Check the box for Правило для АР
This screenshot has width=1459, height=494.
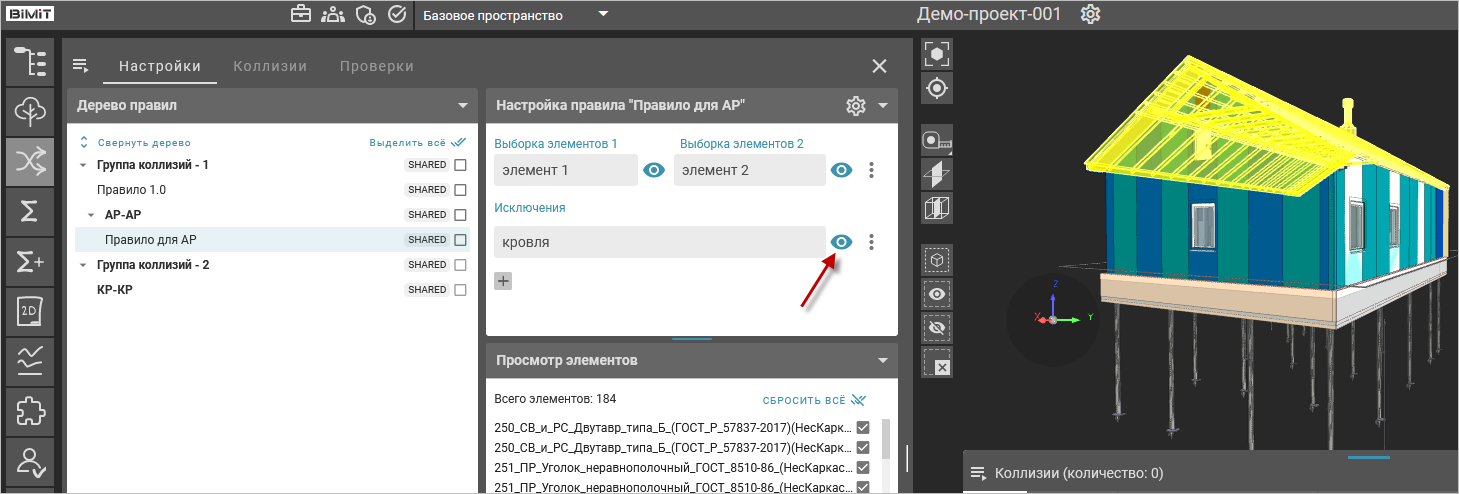[x=461, y=240]
